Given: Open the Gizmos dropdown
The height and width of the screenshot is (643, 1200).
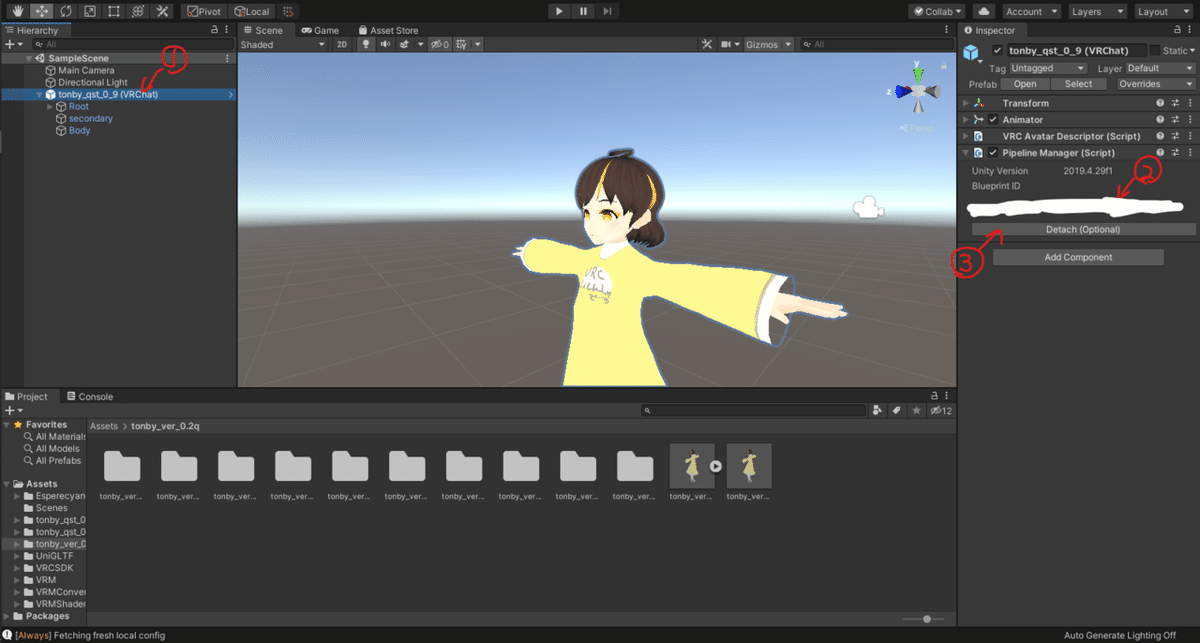Looking at the screenshot, I should point(769,44).
